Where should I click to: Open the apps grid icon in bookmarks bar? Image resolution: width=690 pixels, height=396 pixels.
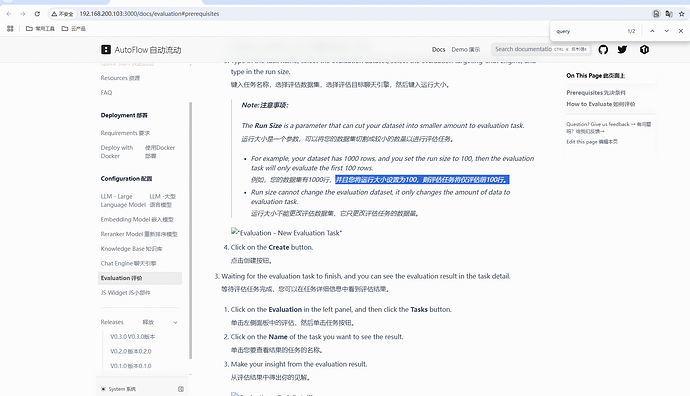point(10,29)
